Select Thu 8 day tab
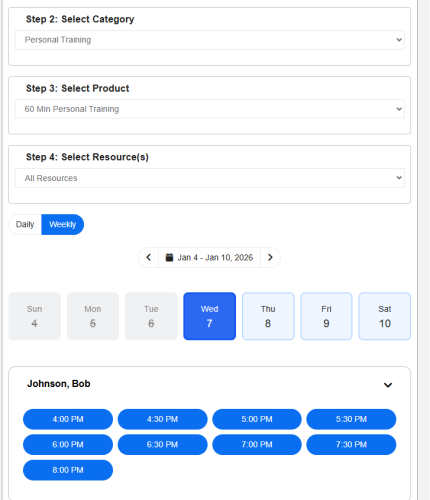This screenshot has height=500, width=430. (268, 316)
